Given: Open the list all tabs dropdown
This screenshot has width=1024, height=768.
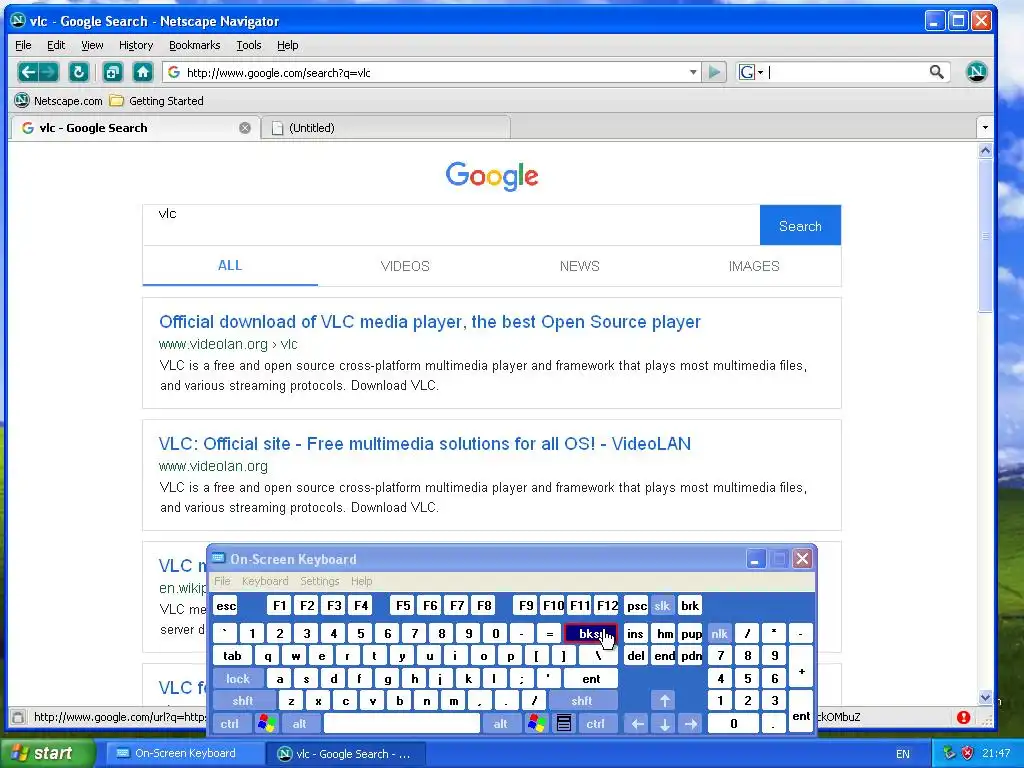Looking at the screenshot, I should point(985,127).
